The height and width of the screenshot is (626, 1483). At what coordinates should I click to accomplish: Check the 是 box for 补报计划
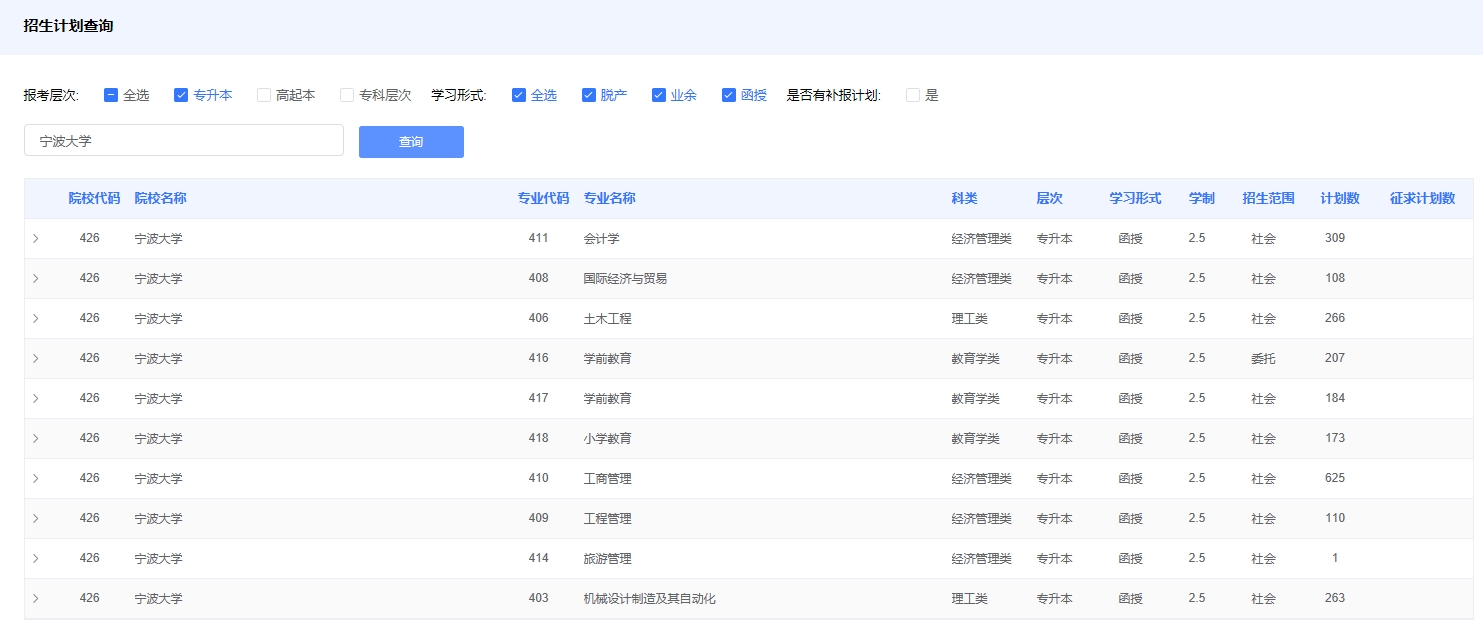913,95
